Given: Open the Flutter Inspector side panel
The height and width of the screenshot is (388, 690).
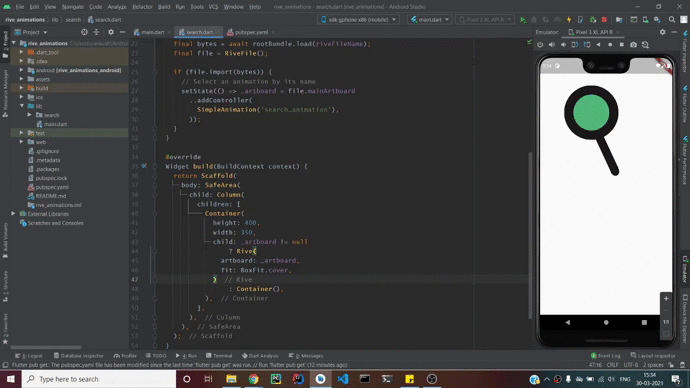Looking at the screenshot, I should click(x=685, y=52).
